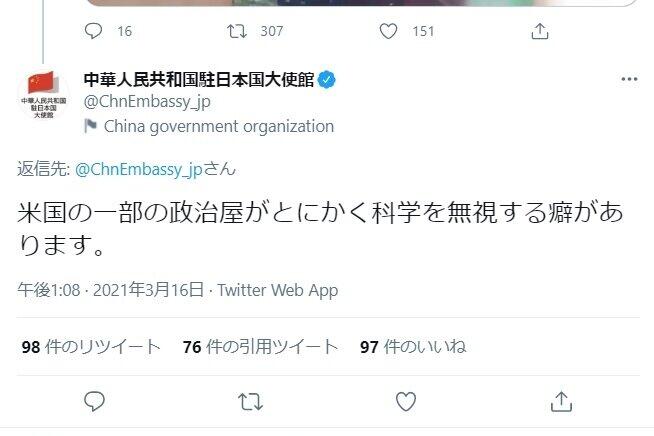View the 98 件のリツイート list
Image resolution: width=654 pixels, height=436 pixels.
[91, 347]
